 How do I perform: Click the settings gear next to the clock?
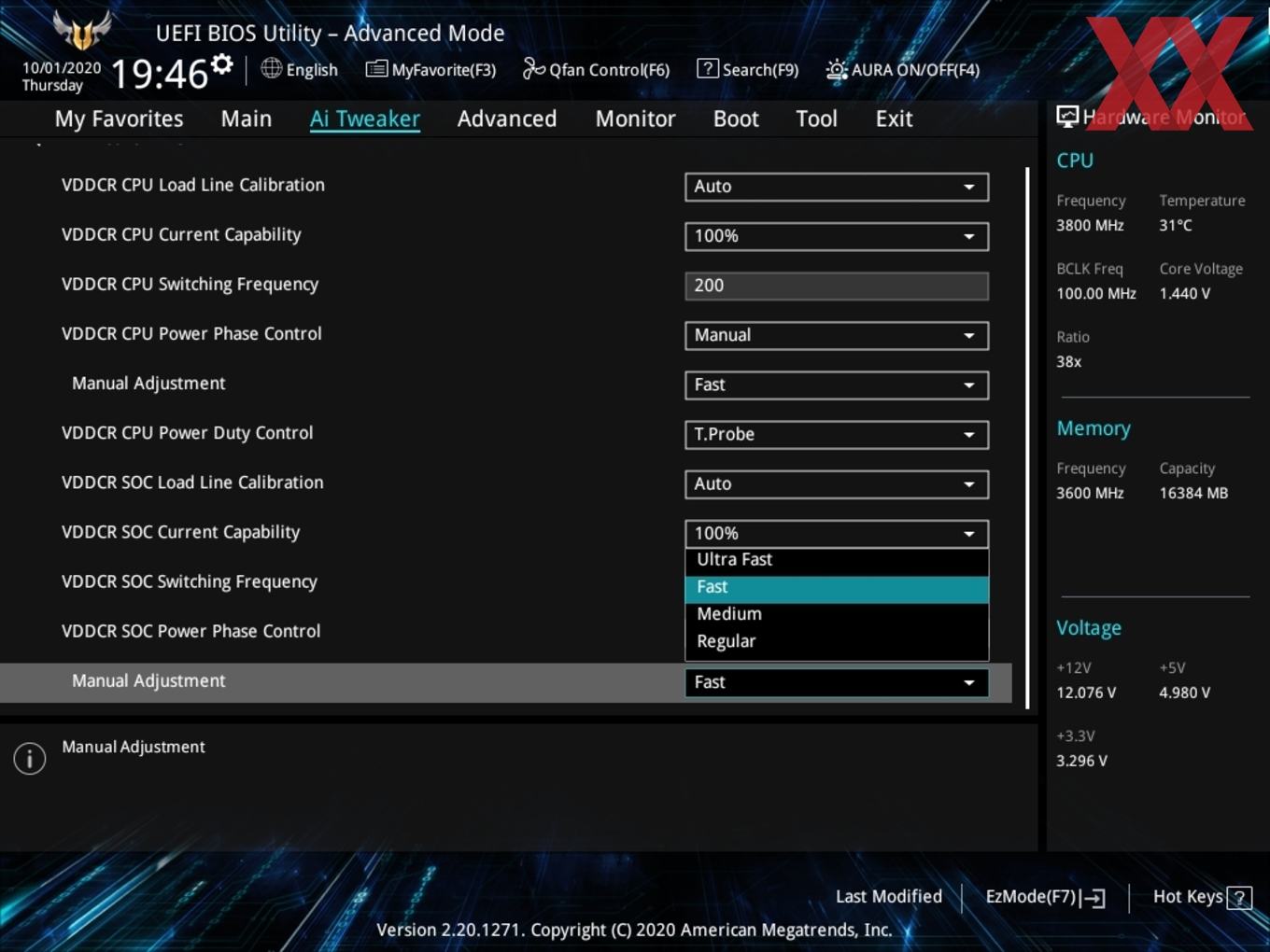click(x=222, y=64)
